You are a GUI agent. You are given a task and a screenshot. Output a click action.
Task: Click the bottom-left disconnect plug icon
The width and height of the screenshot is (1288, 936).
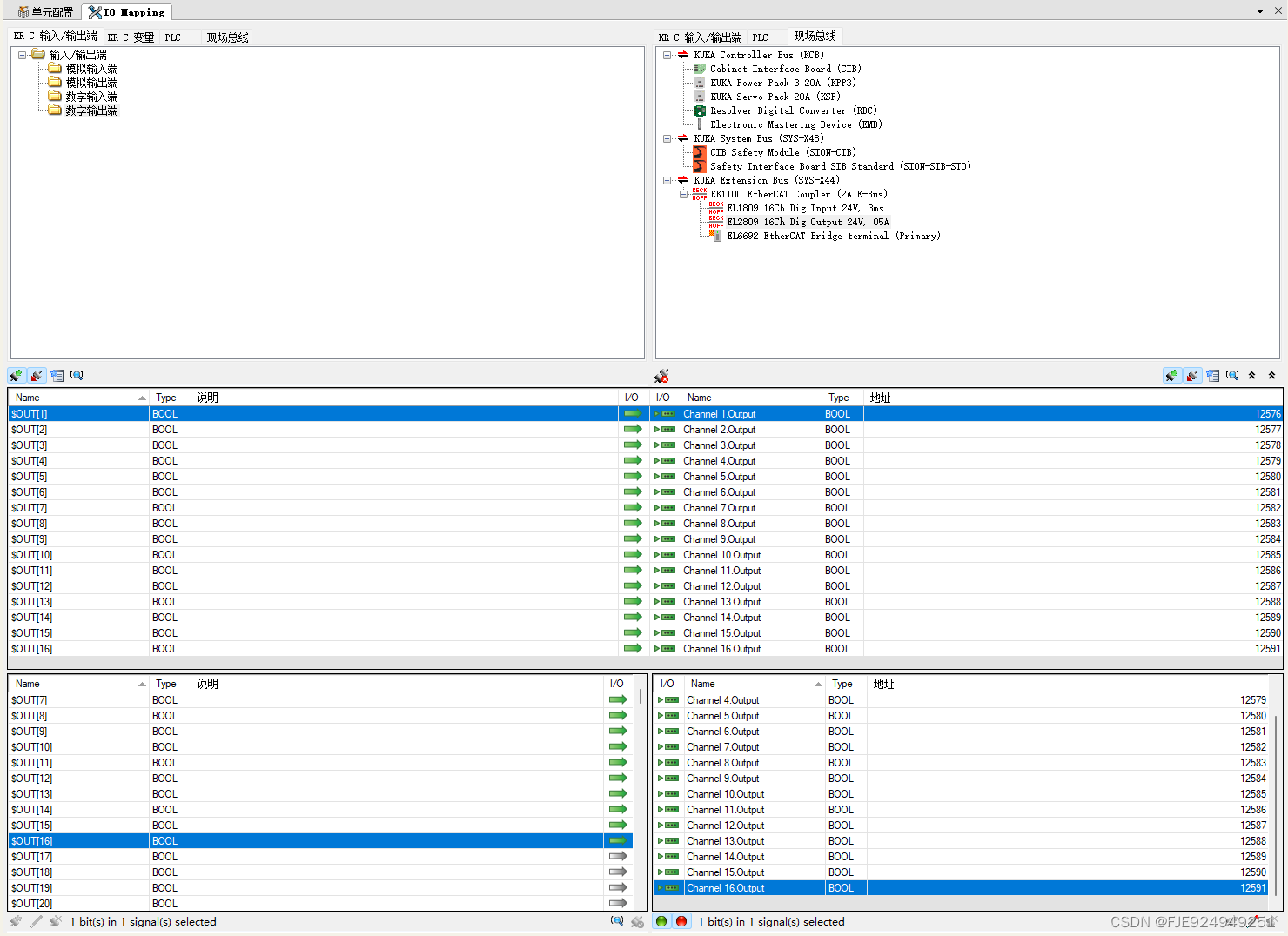click(56, 921)
